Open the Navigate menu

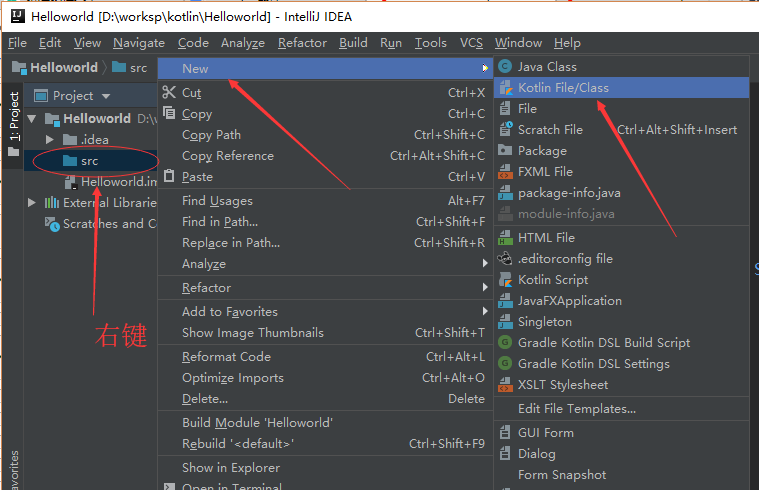[x=139, y=43]
